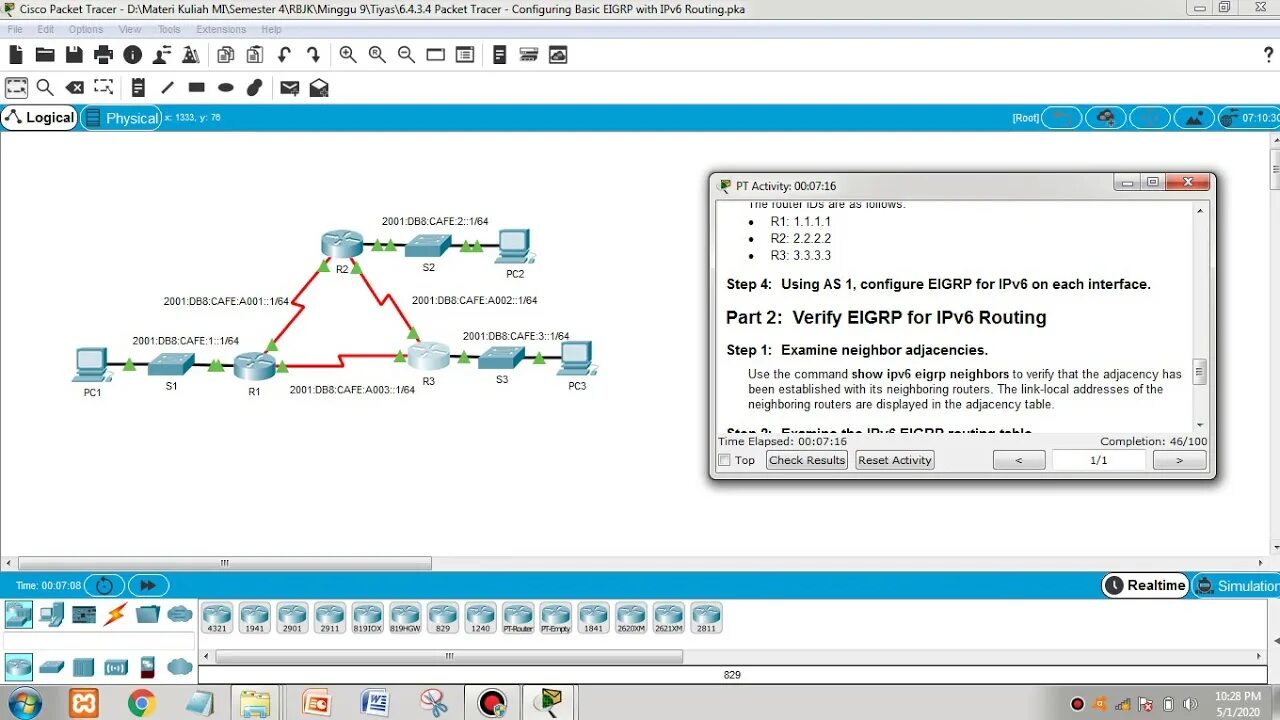
Task: Click the Reset Activity button
Action: pos(895,460)
